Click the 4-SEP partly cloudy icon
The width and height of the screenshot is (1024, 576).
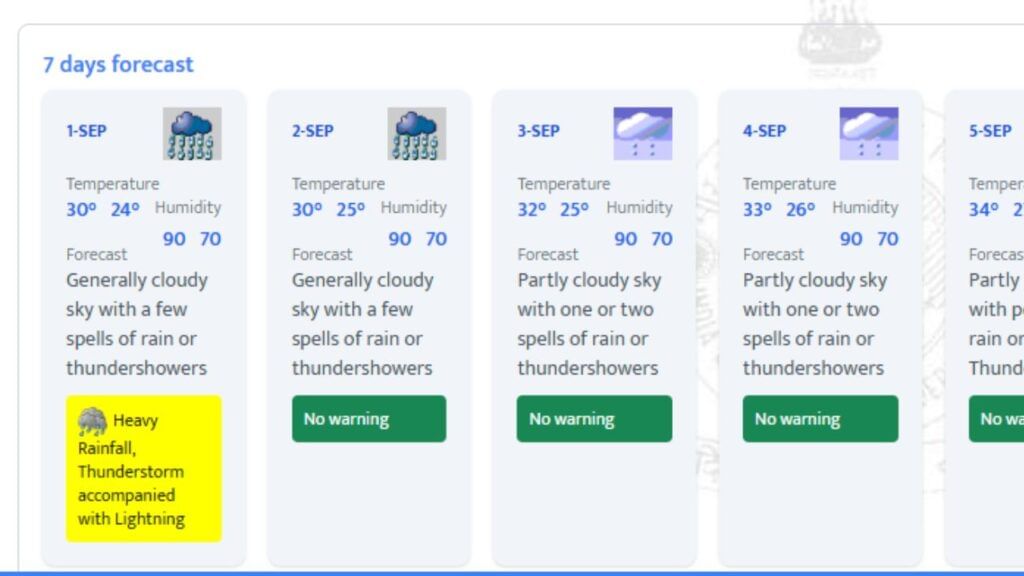coord(869,134)
